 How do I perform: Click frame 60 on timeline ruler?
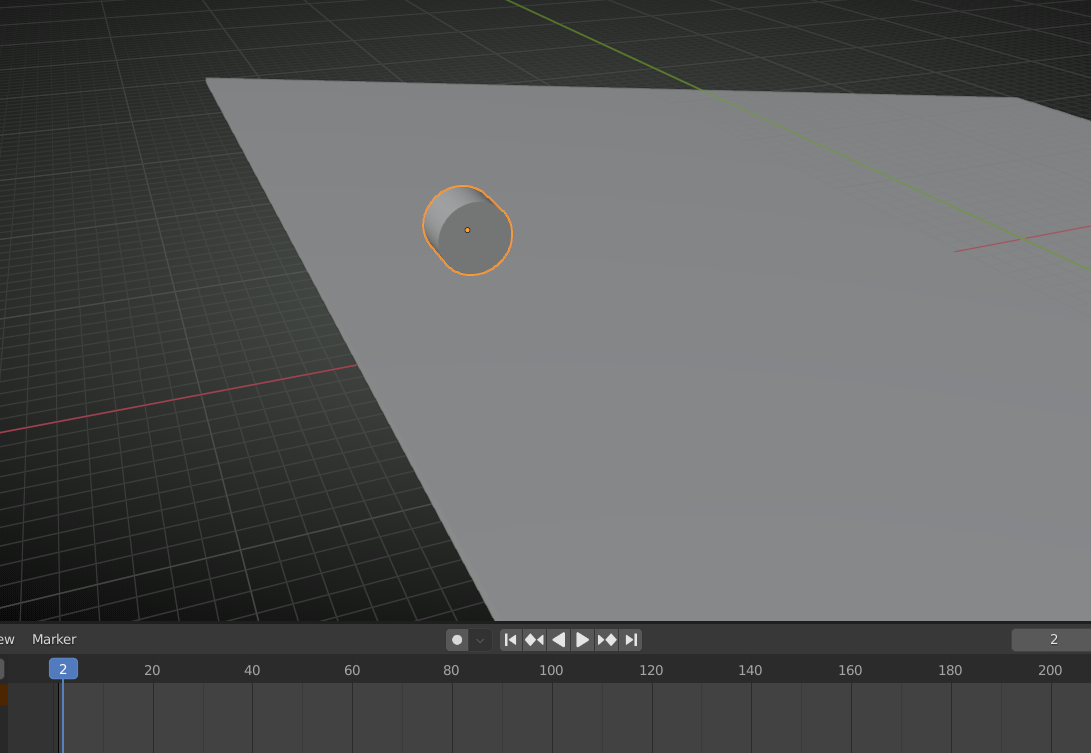[x=352, y=670]
